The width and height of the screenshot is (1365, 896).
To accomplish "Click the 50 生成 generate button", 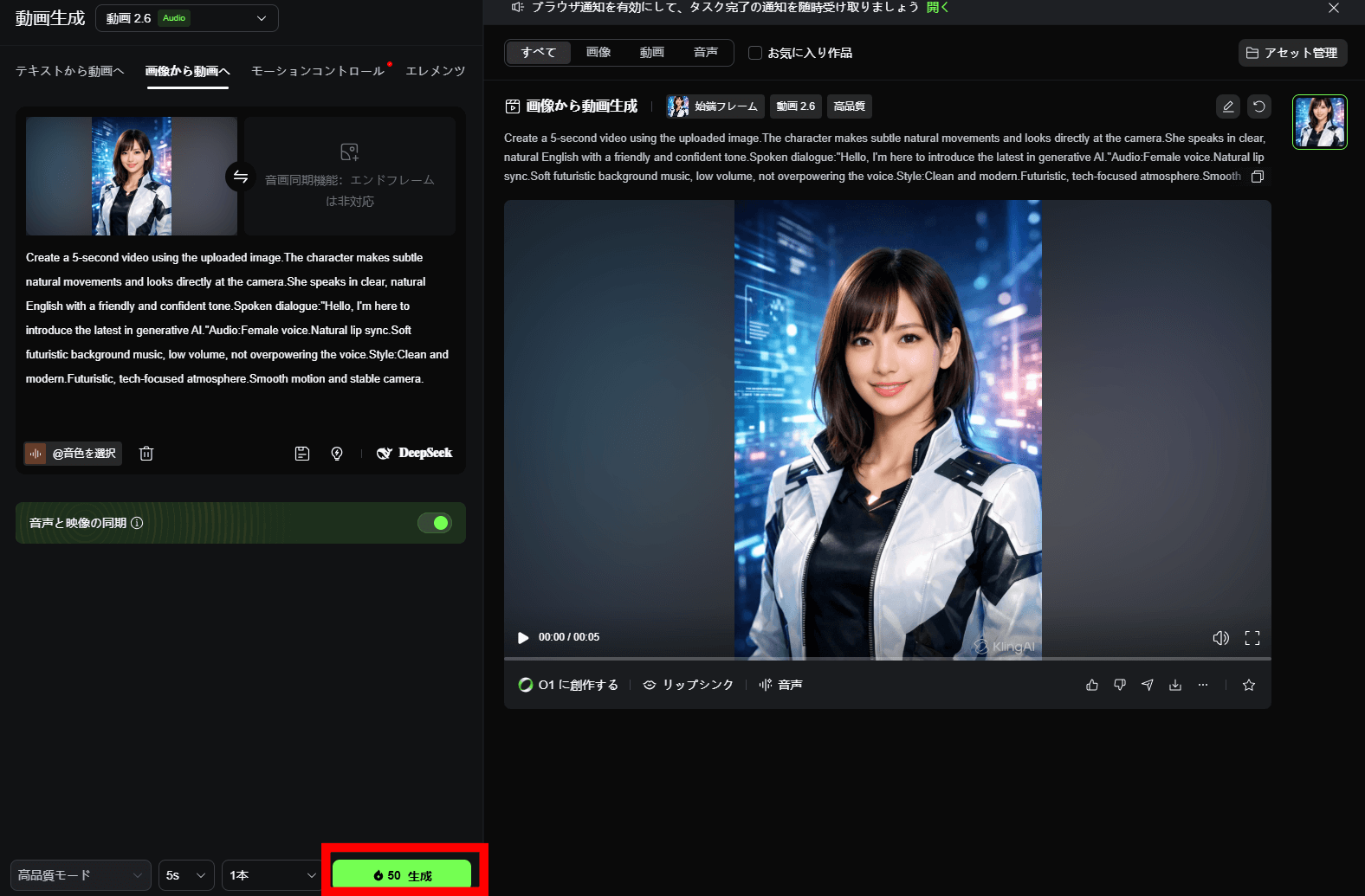I will point(402,875).
